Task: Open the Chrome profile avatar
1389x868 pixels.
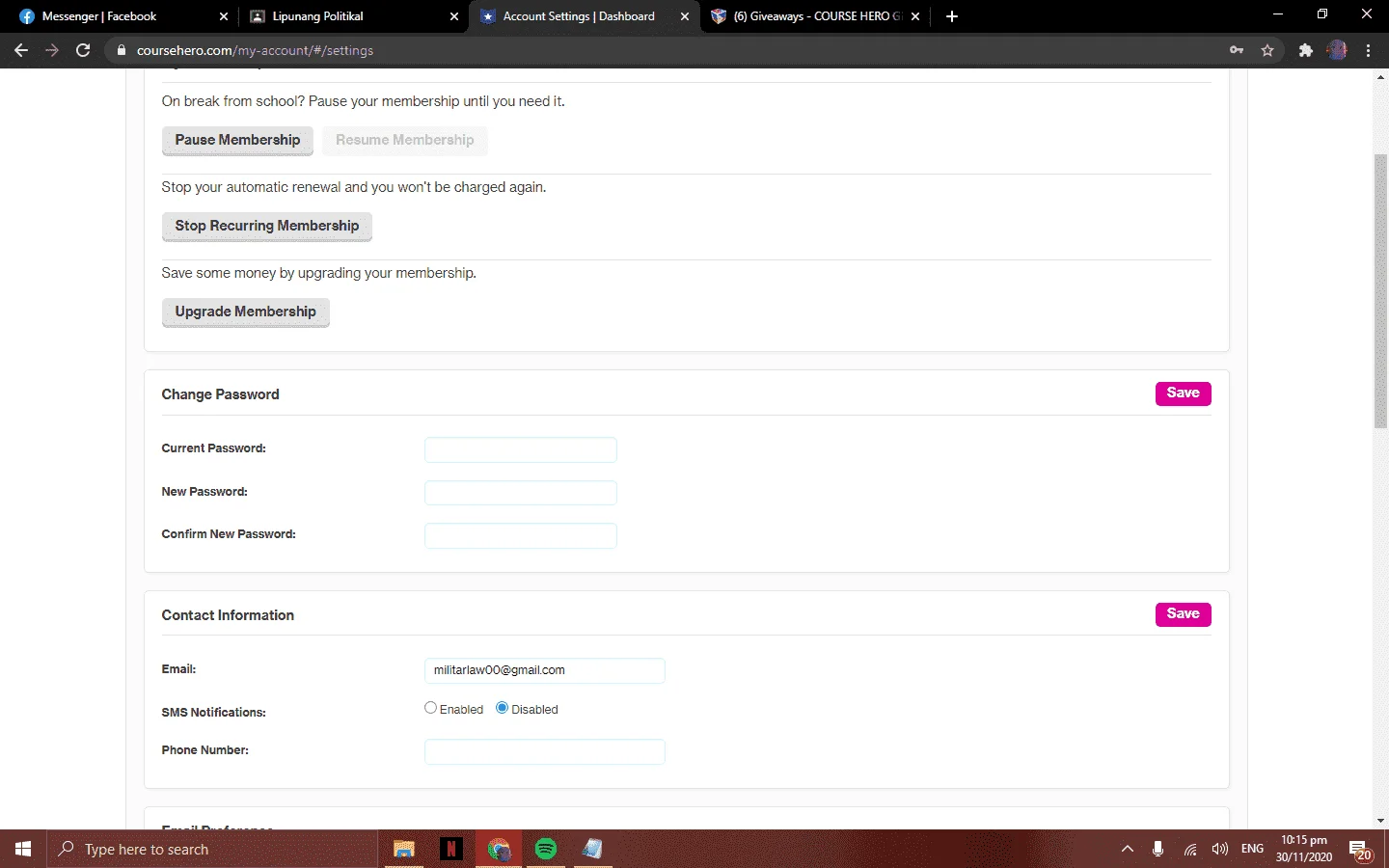Action: [1337, 50]
